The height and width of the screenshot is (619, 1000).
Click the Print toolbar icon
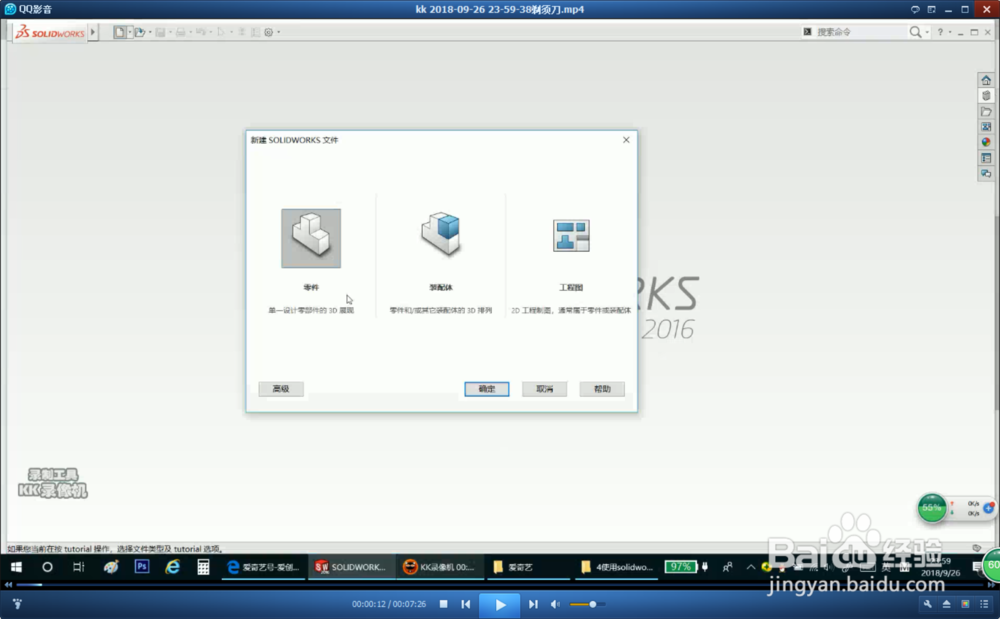click(180, 32)
